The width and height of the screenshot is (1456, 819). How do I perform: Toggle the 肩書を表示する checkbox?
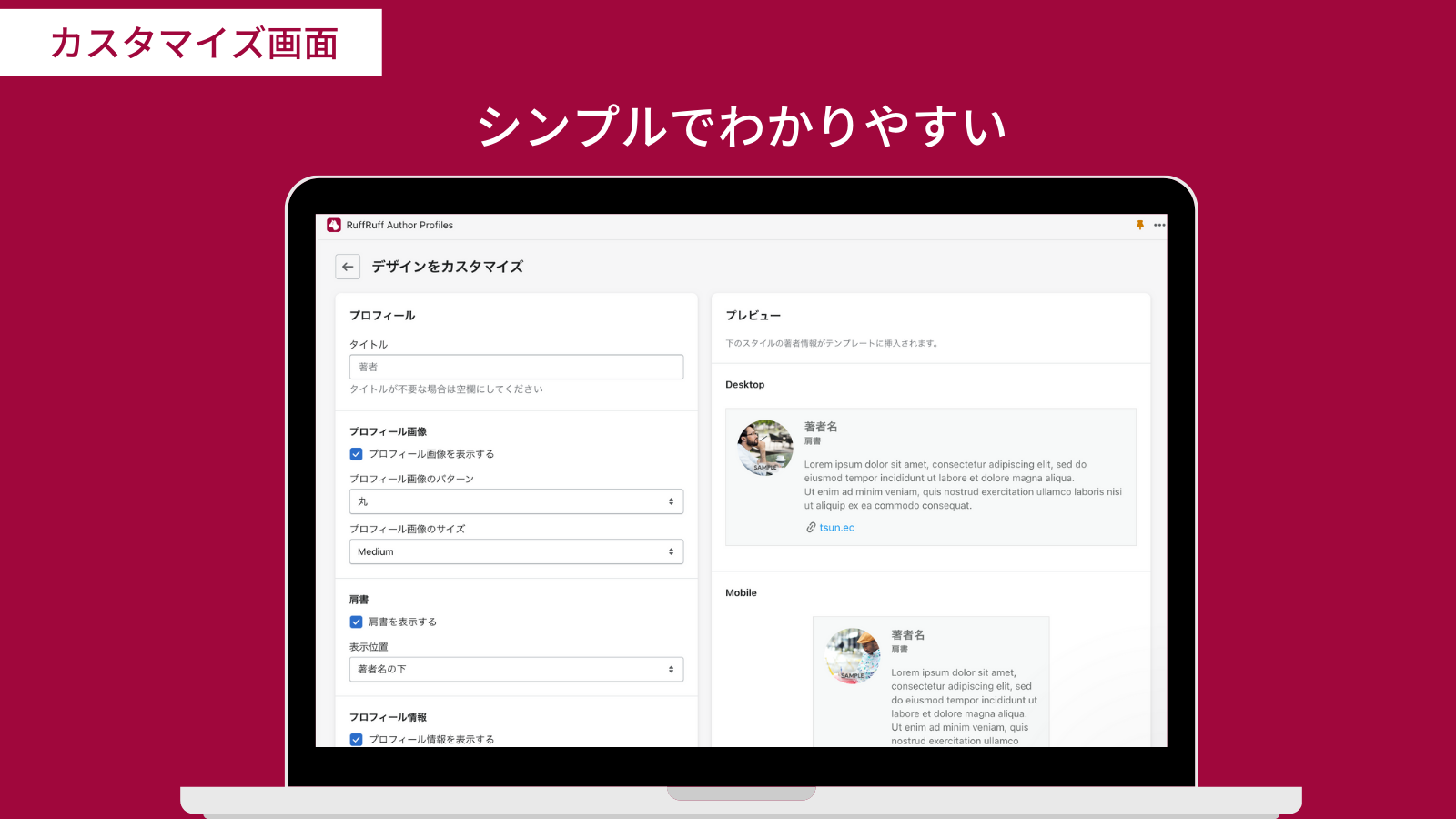pyautogui.click(x=357, y=622)
